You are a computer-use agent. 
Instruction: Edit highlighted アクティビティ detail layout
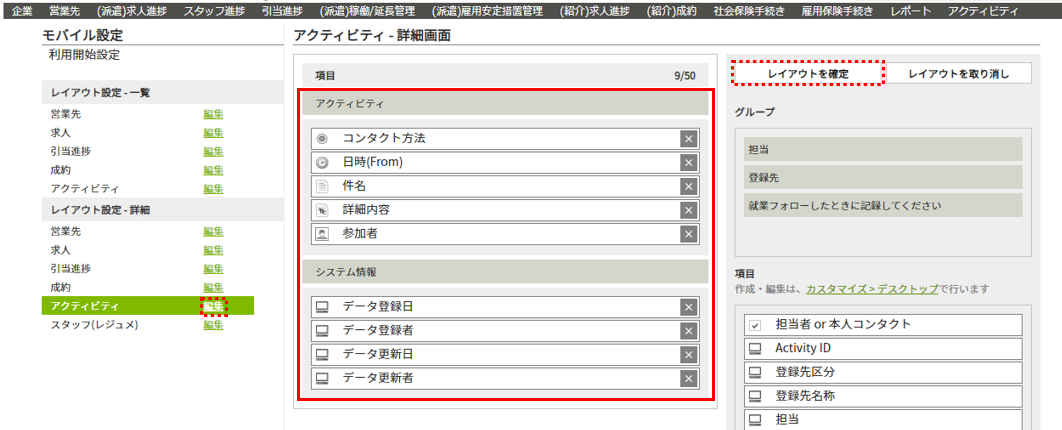coord(213,306)
